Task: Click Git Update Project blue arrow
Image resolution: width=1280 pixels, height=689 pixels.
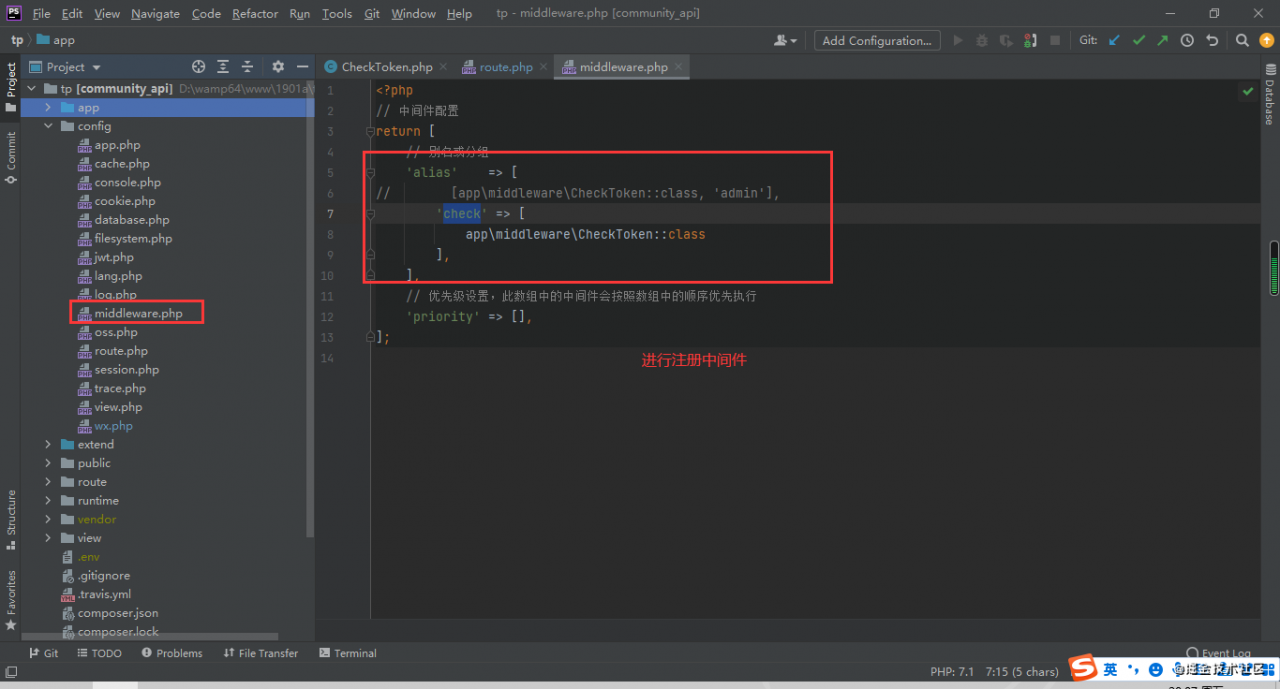Action: pyautogui.click(x=1115, y=40)
